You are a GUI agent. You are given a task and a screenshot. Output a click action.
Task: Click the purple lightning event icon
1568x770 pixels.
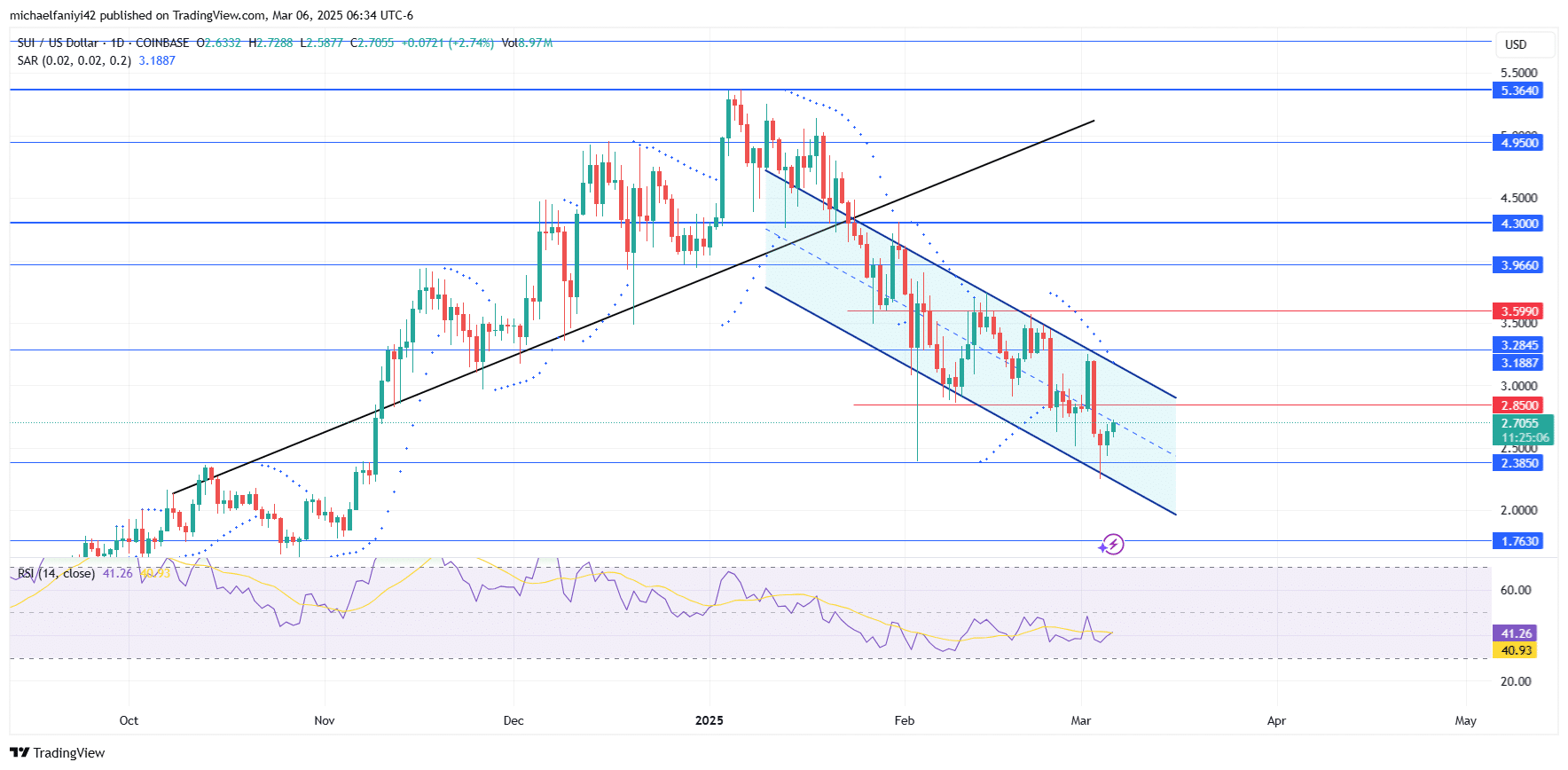1112,544
